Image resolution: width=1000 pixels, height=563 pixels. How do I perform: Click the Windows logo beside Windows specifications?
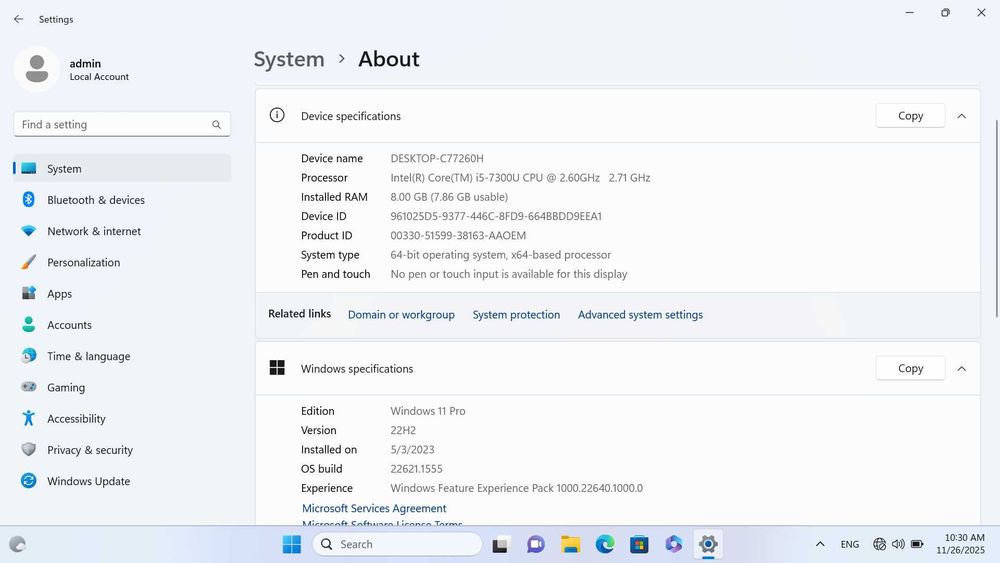pyautogui.click(x=277, y=367)
